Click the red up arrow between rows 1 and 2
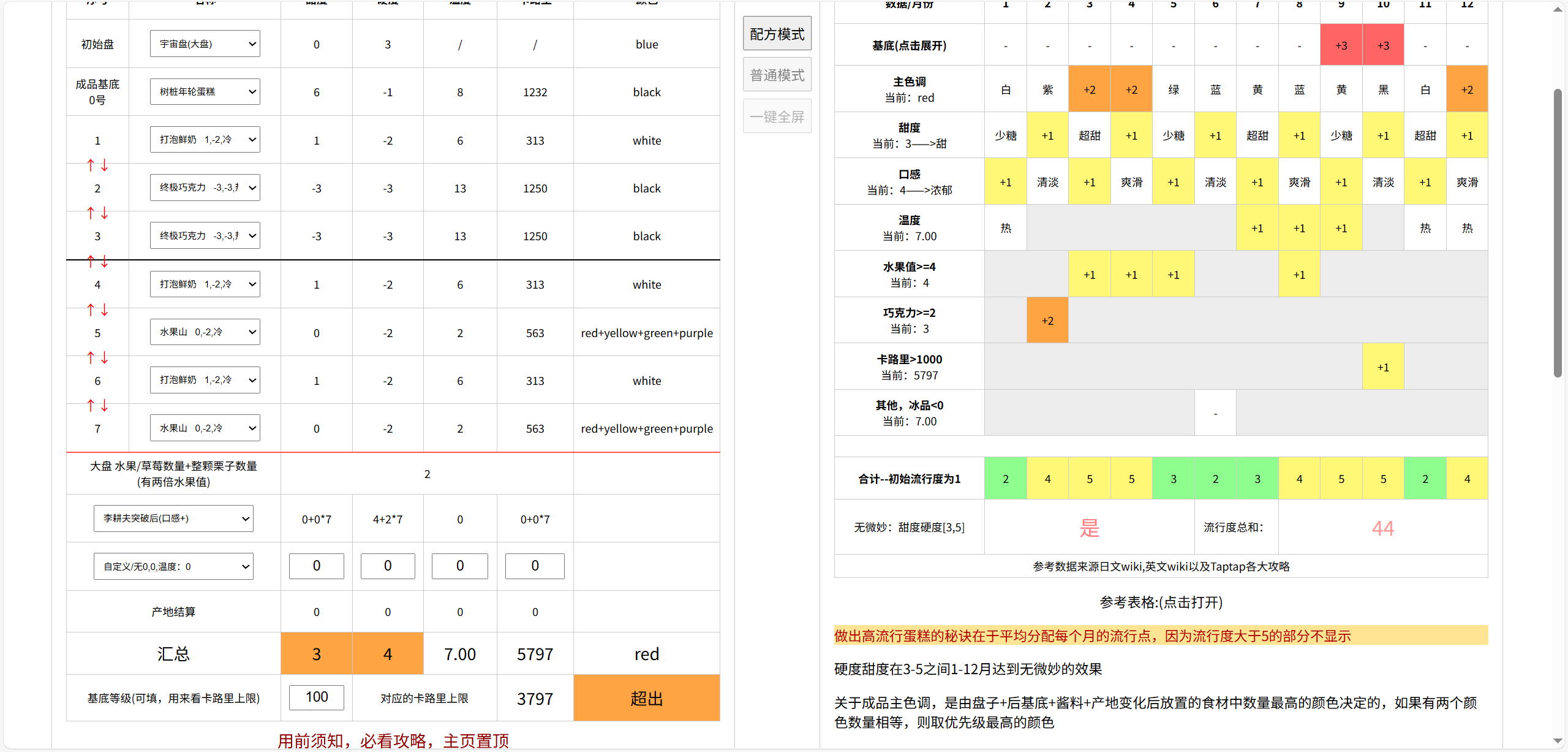This screenshot has height=752, width=1568. click(91, 165)
